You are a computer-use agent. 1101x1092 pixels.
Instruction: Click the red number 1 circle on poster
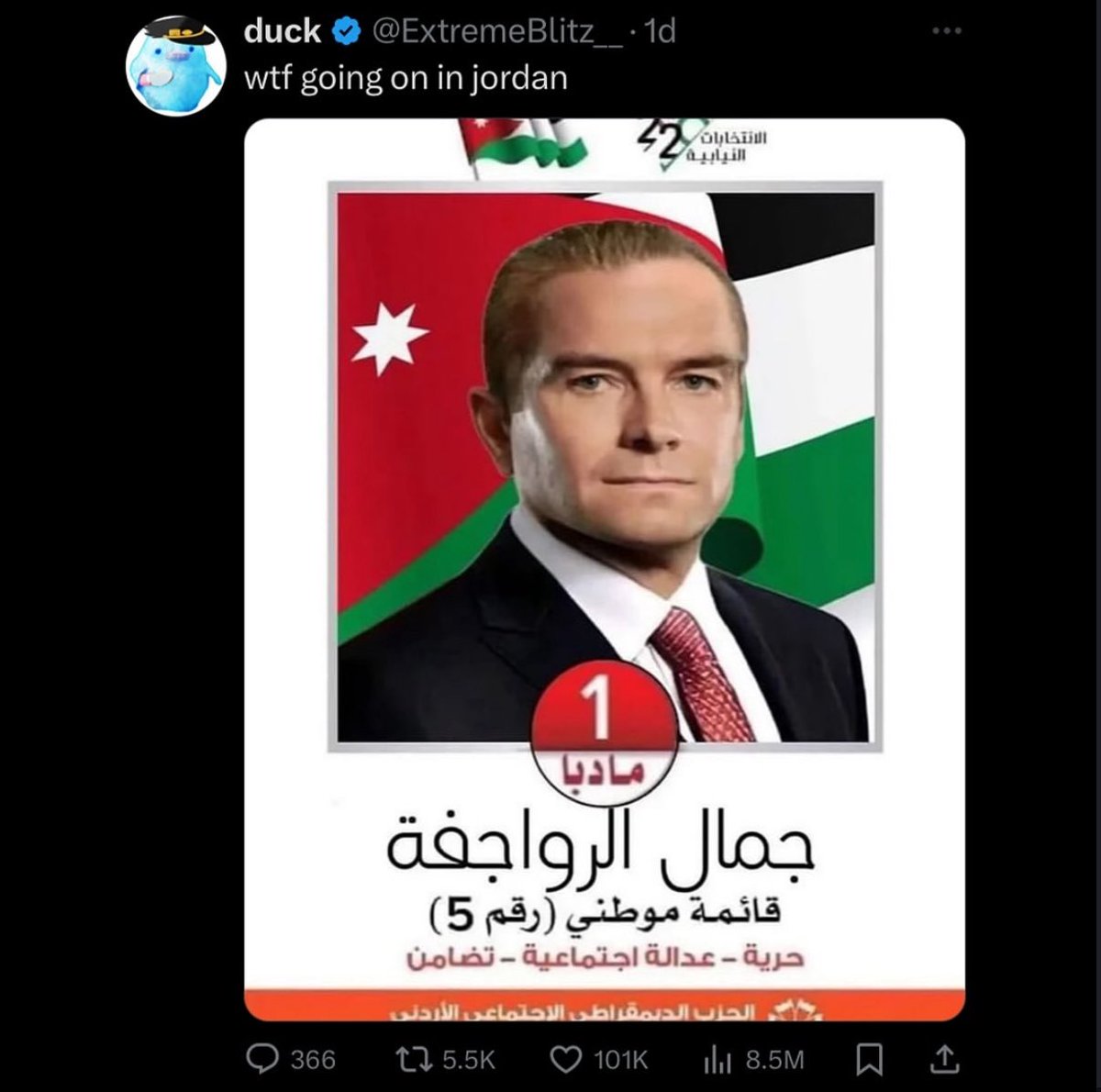tap(603, 714)
